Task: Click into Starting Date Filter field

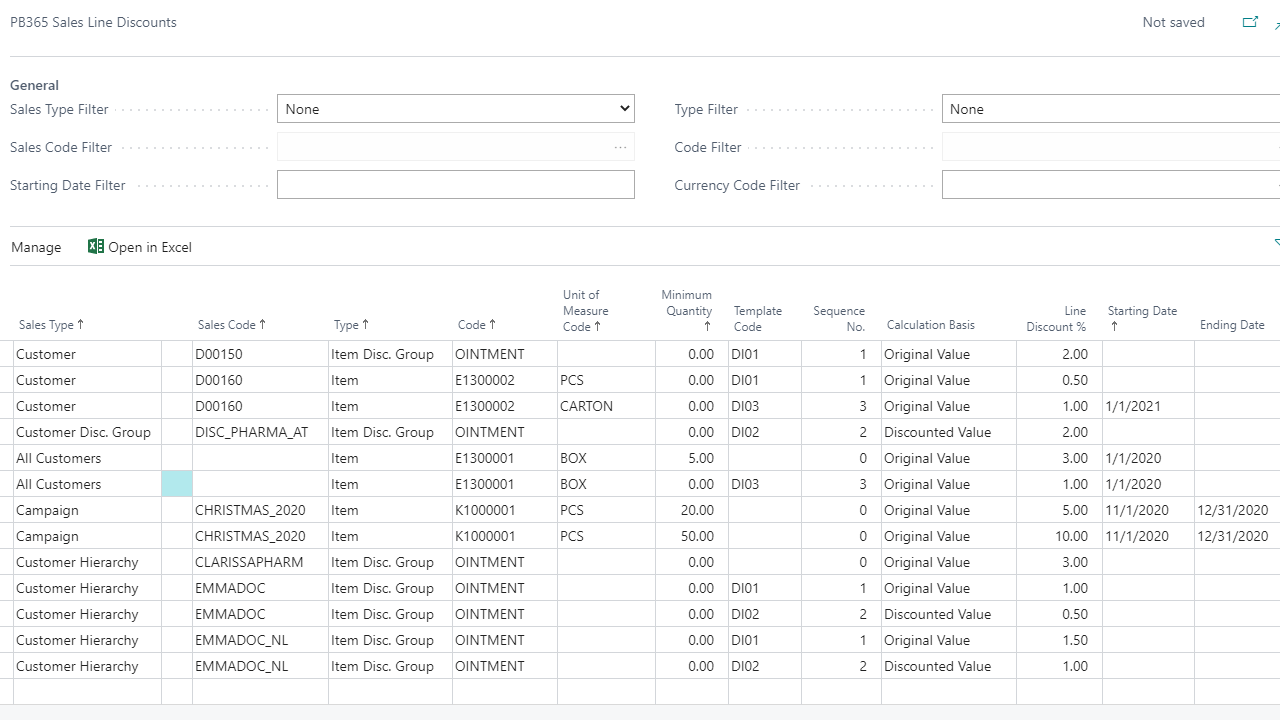Action: tap(455, 185)
